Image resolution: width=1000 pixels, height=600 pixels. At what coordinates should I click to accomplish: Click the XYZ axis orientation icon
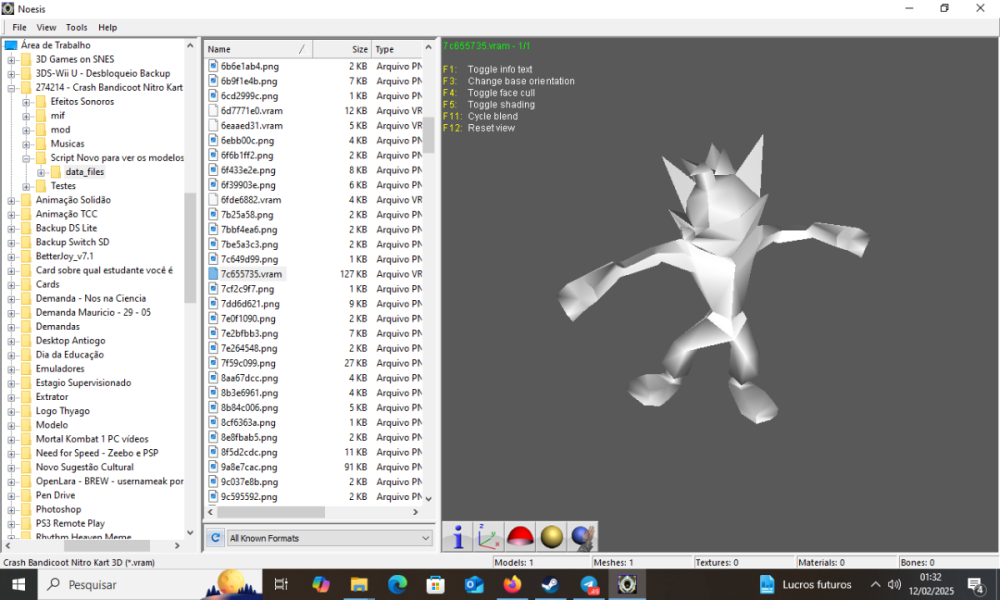489,537
